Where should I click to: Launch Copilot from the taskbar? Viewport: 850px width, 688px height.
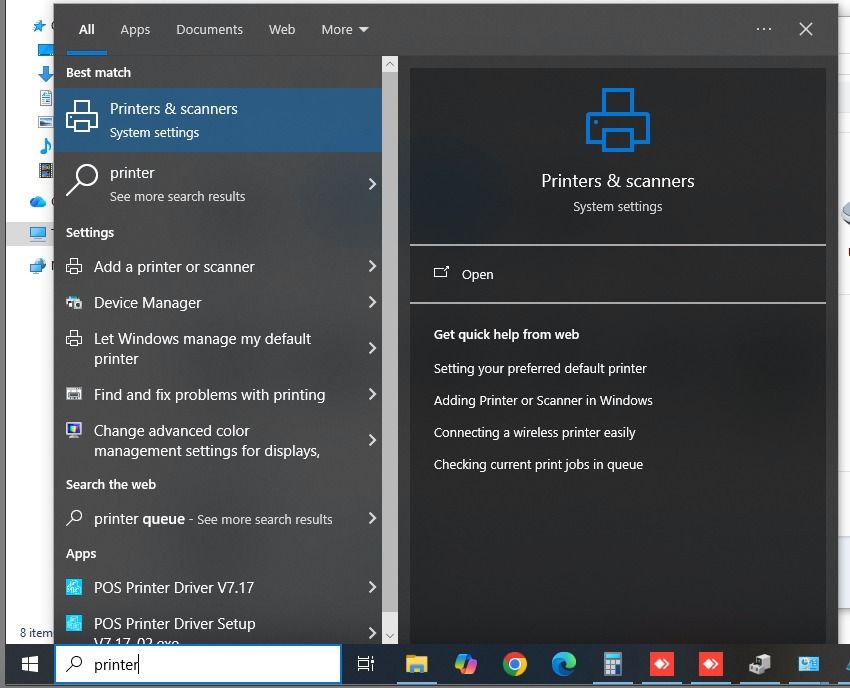[x=465, y=664]
